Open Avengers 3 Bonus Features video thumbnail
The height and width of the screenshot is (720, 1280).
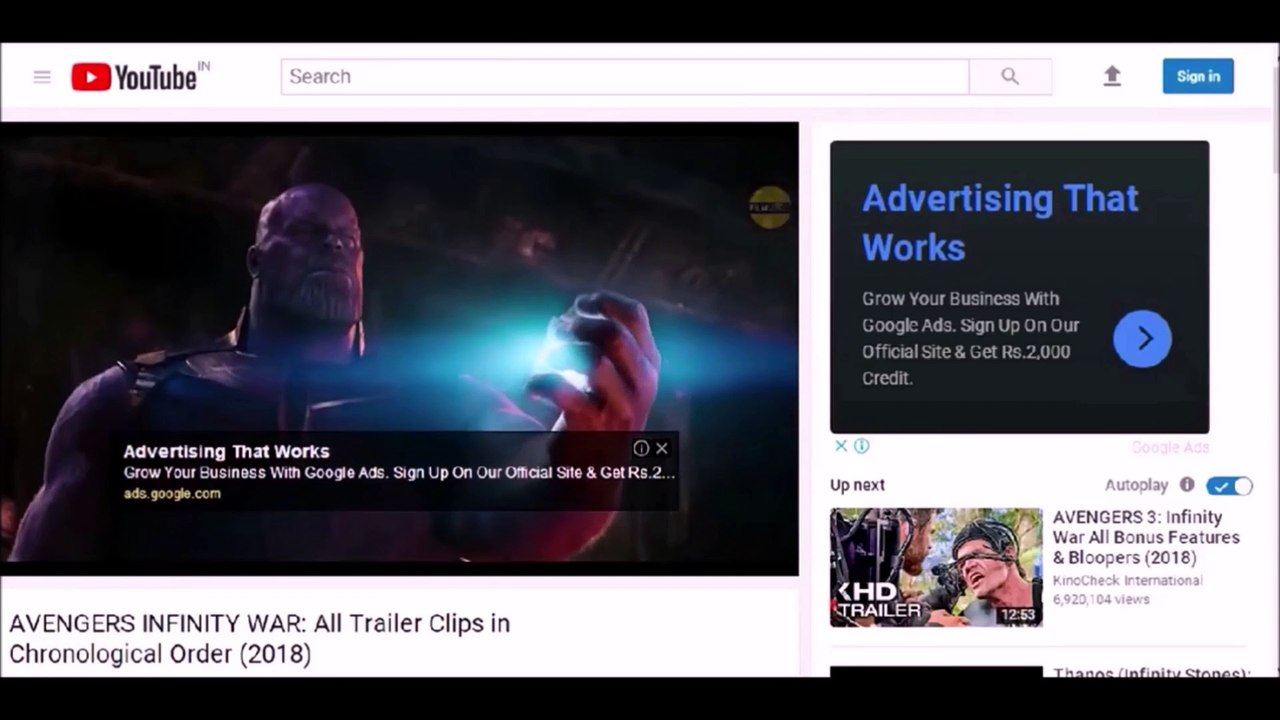pyautogui.click(x=936, y=568)
